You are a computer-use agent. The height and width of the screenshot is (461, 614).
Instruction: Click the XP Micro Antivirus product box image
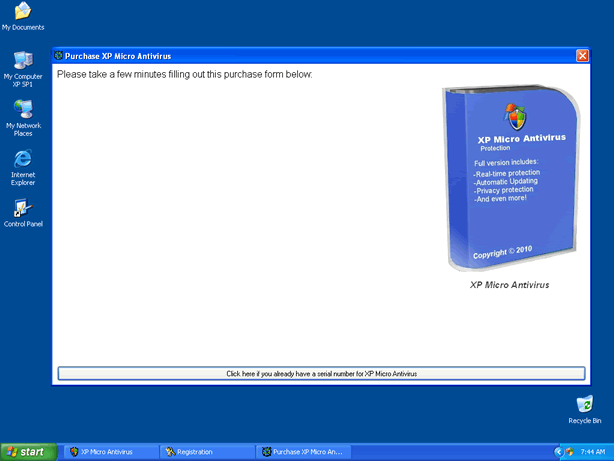tap(508, 180)
